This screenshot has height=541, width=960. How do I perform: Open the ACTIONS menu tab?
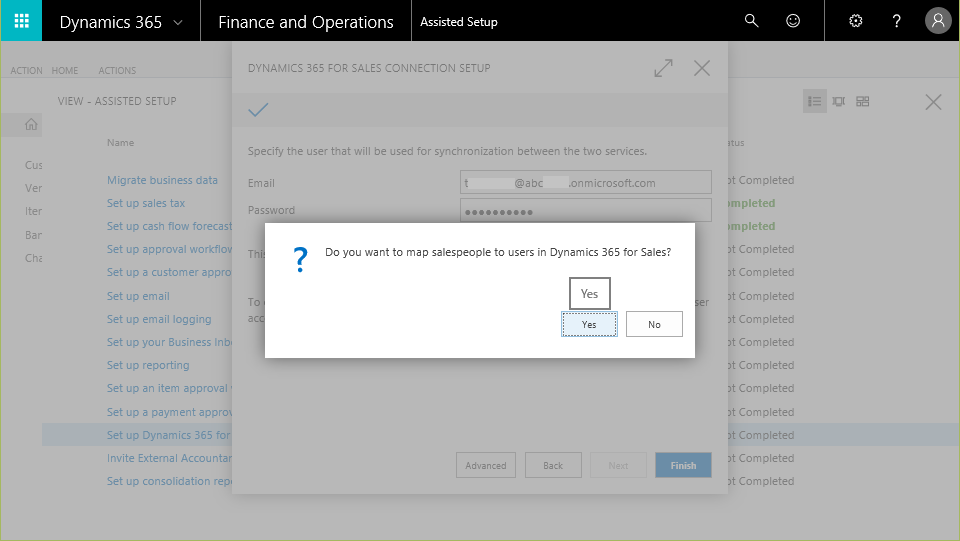pos(117,70)
